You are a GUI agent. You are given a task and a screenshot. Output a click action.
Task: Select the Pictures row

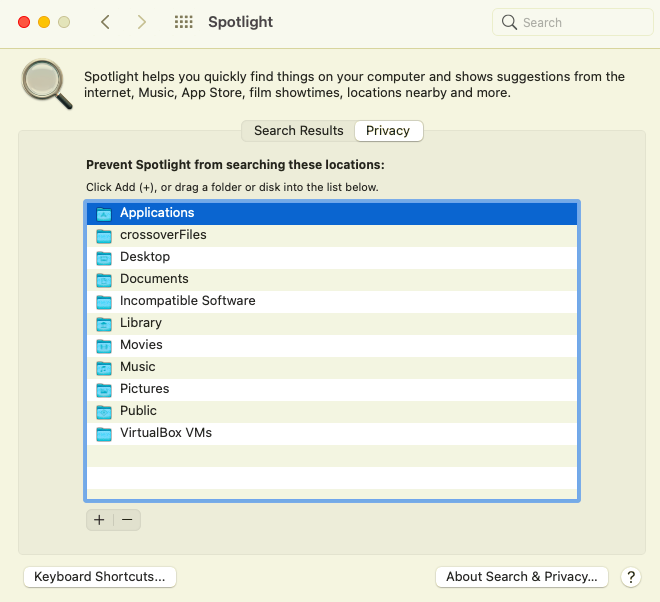(x=332, y=390)
